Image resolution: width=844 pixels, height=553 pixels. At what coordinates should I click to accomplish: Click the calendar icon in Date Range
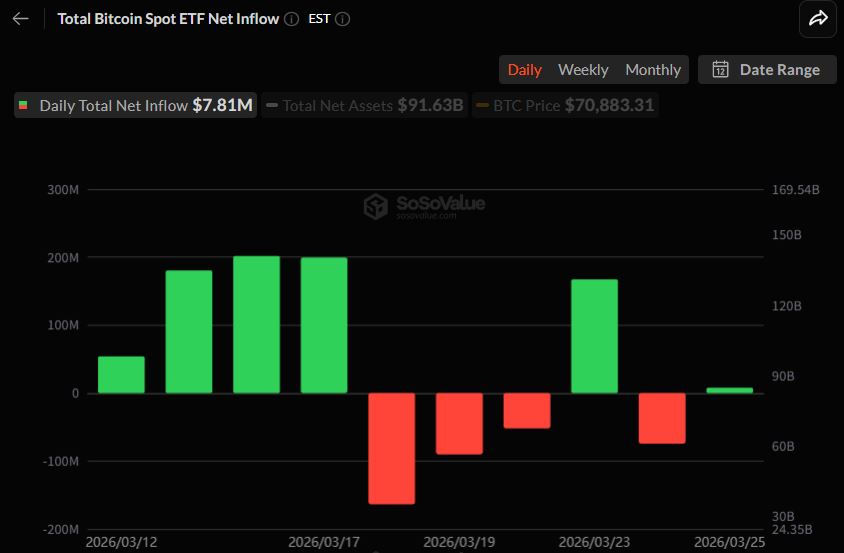(x=720, y=69)
